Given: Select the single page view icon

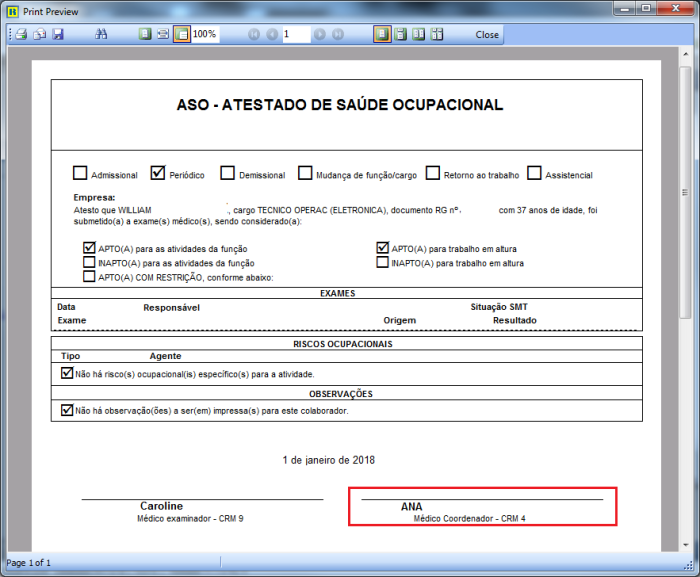Looking at the screenshot, I should tap(382, 34).
